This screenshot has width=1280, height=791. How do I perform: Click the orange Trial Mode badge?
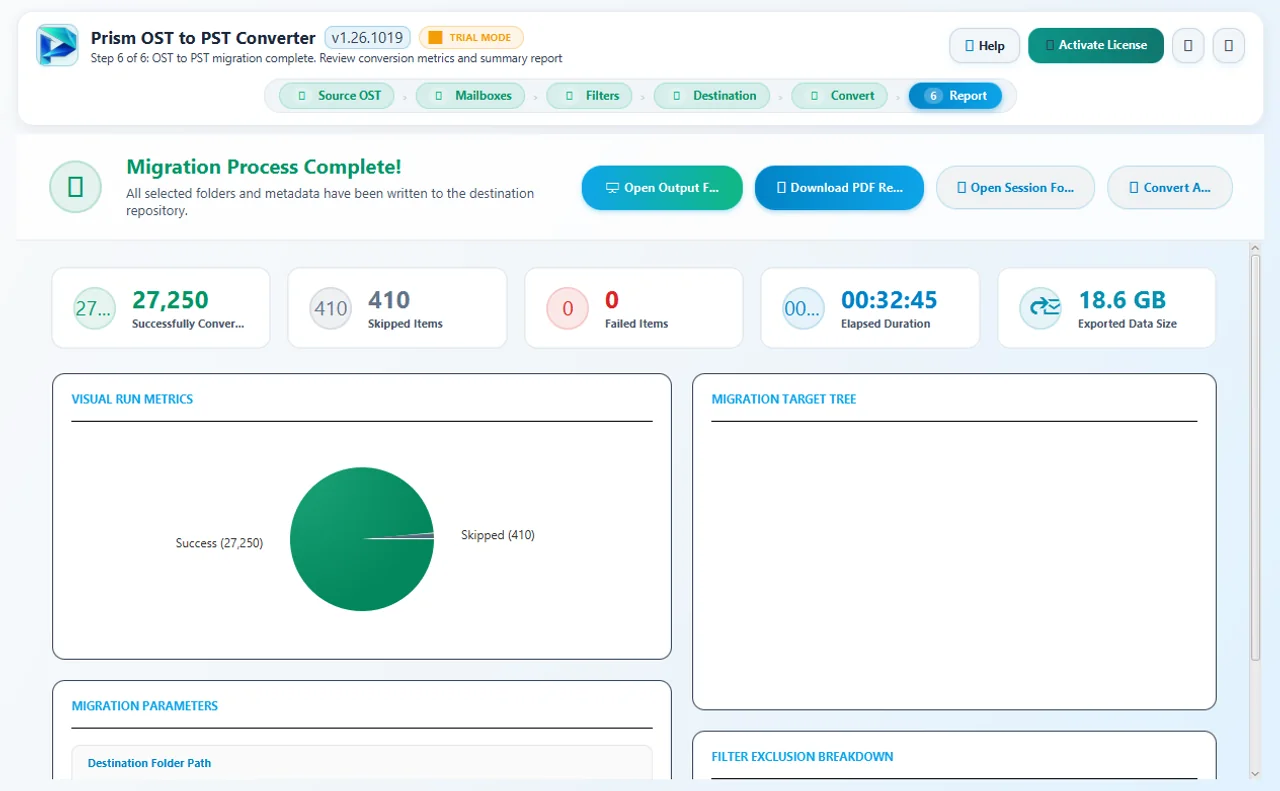[x=471, y=38]
